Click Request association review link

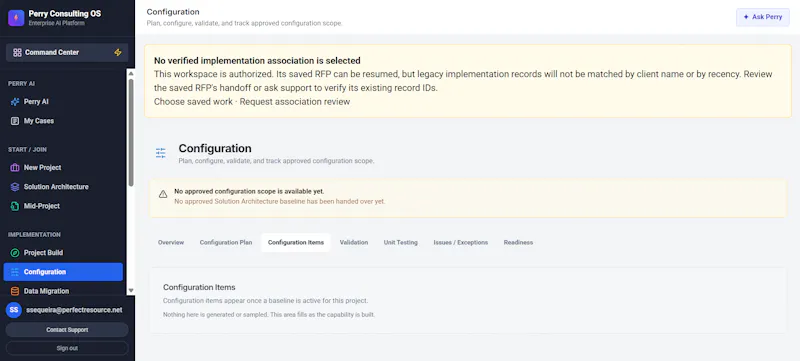[x=295, y=101]
